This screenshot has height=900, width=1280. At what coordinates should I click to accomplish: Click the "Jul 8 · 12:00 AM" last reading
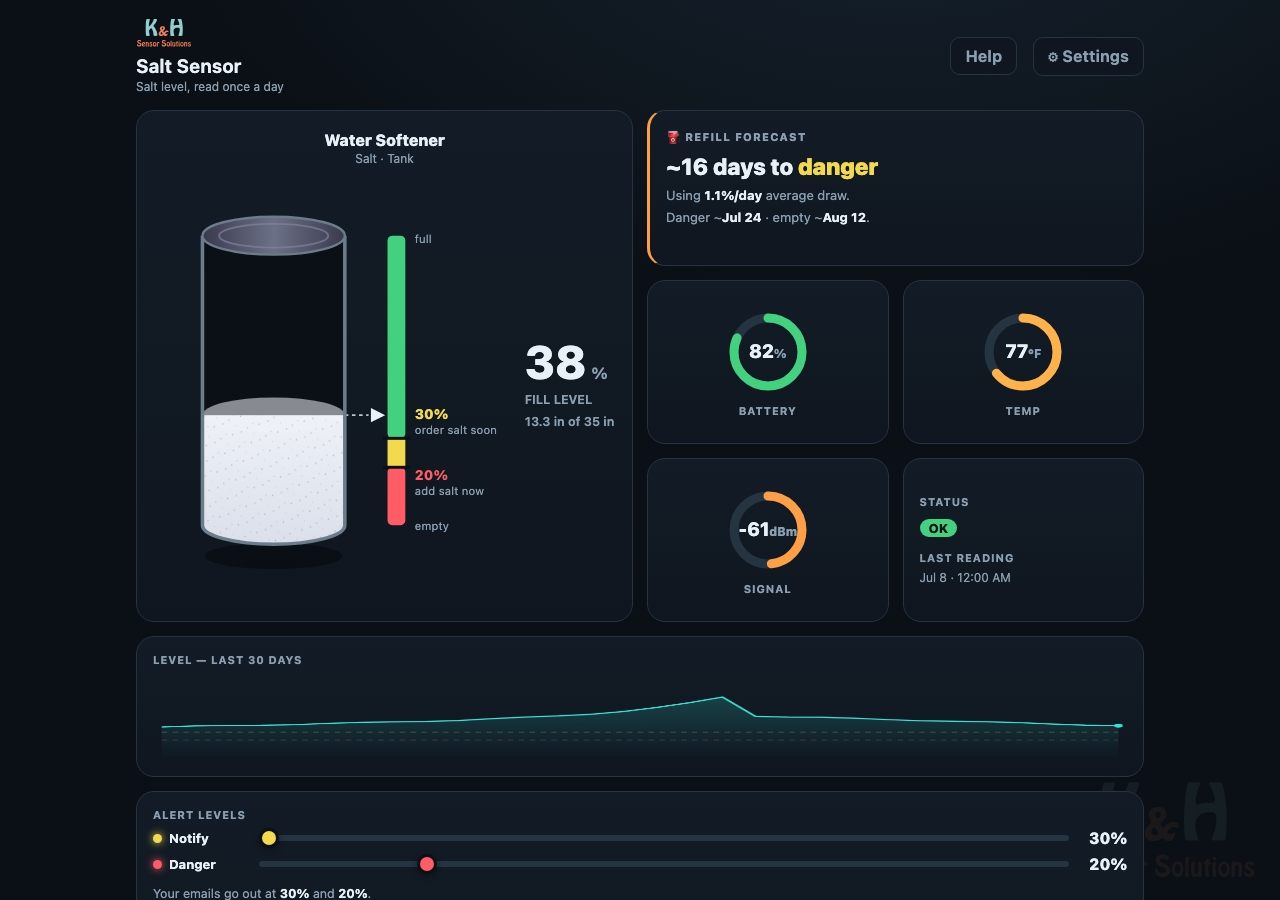tap(965, 578)
